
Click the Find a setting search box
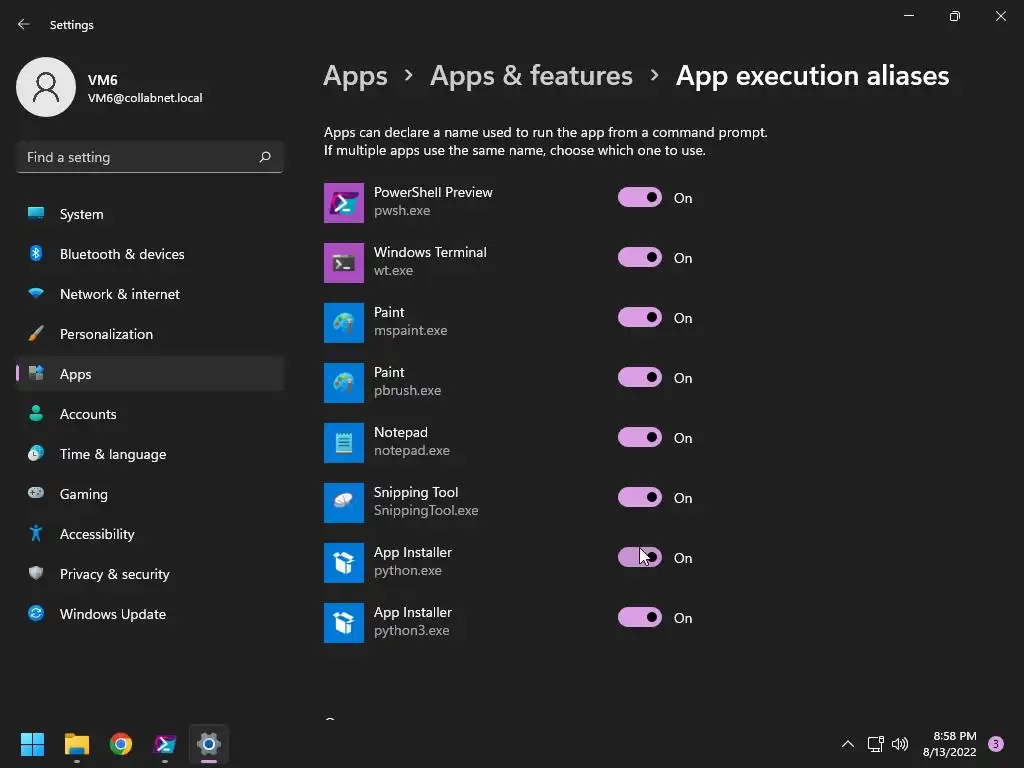(138, 157)
